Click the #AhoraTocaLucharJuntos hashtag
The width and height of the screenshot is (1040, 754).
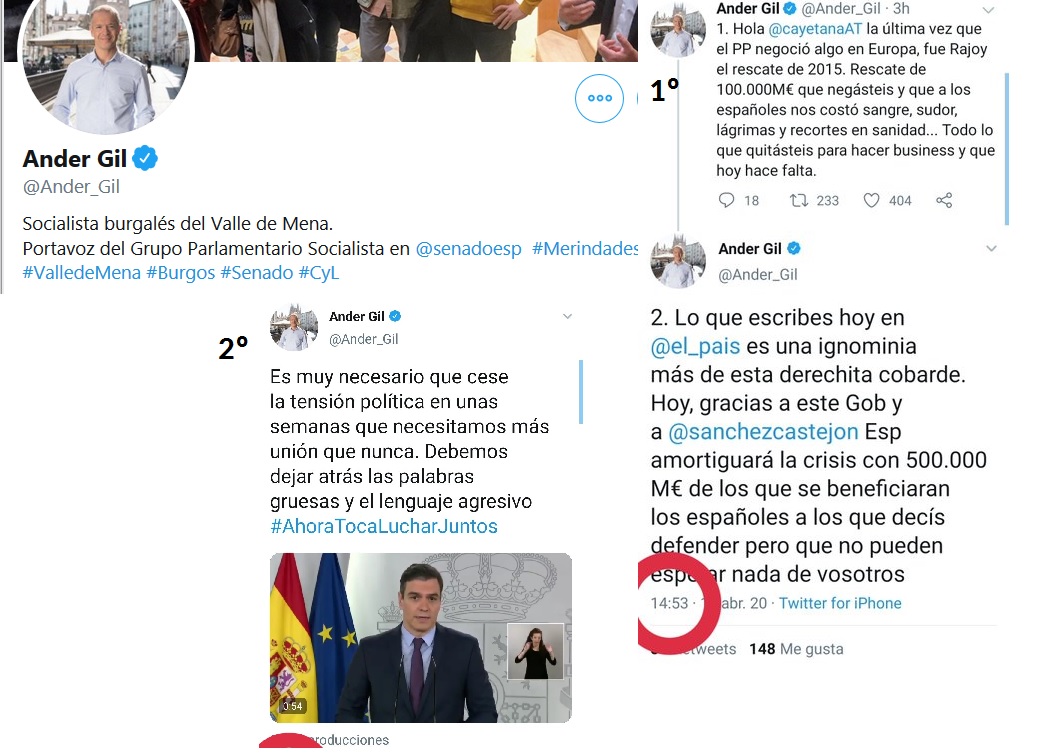point(383,527)
